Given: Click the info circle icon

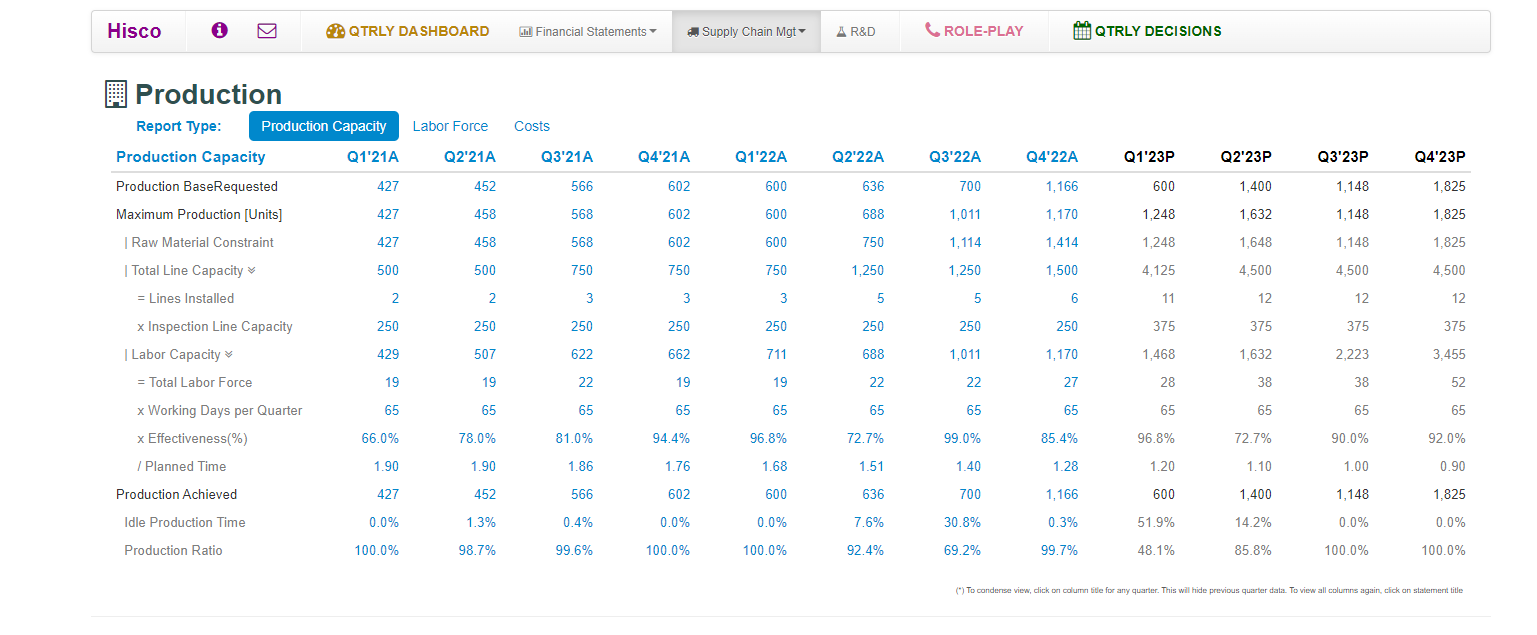Looking at the screenshot, I should tap(220, 31).
